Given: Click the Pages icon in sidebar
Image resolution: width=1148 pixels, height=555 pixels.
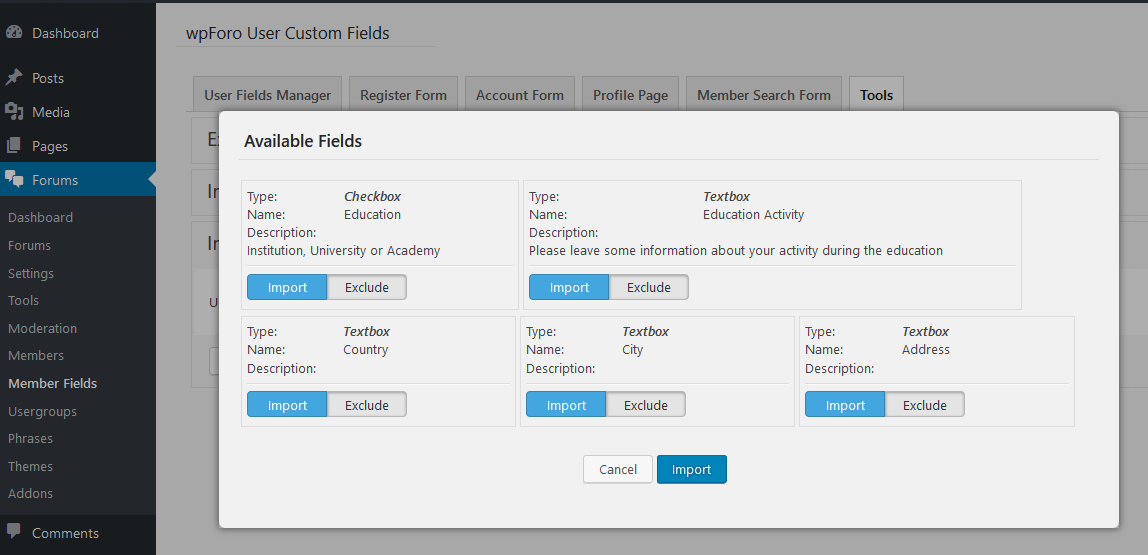Looking at the screenshot, I should pos(14,146).
